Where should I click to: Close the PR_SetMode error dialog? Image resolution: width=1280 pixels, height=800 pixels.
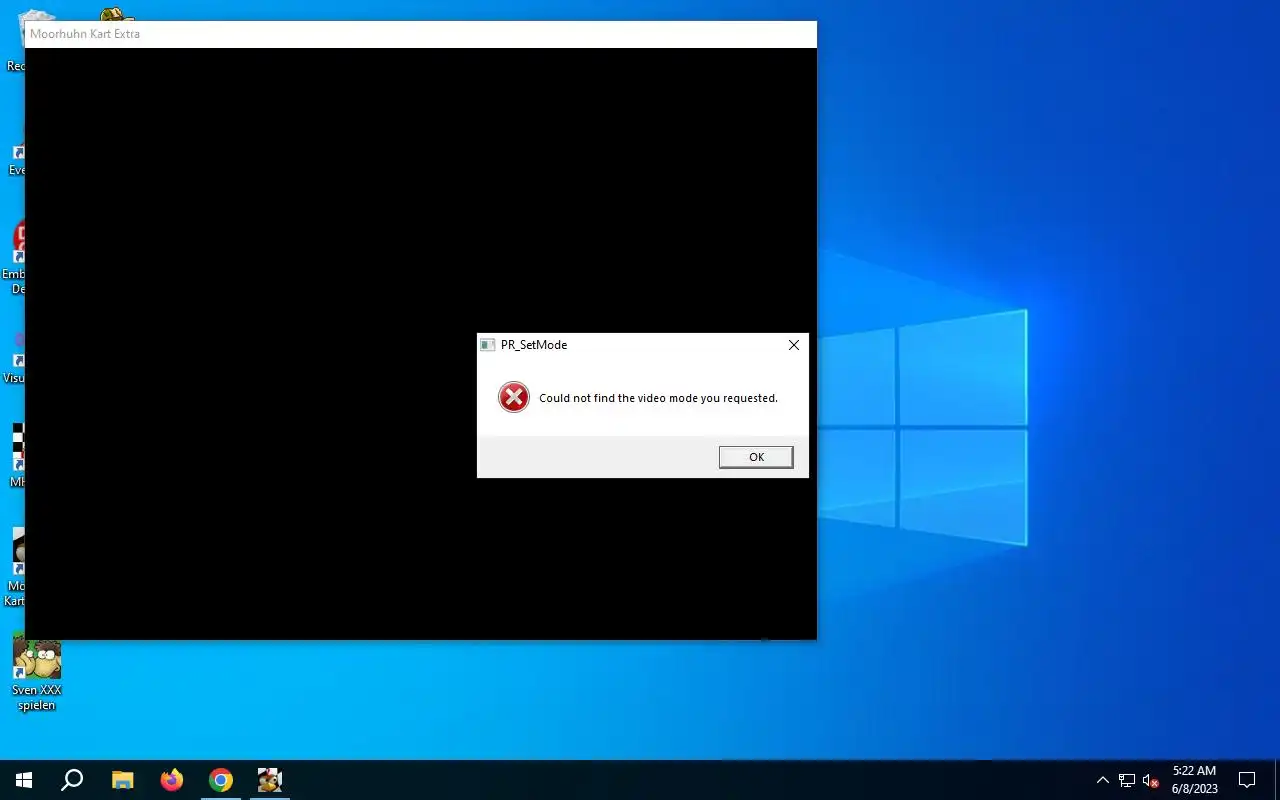(x=793, y=345)
